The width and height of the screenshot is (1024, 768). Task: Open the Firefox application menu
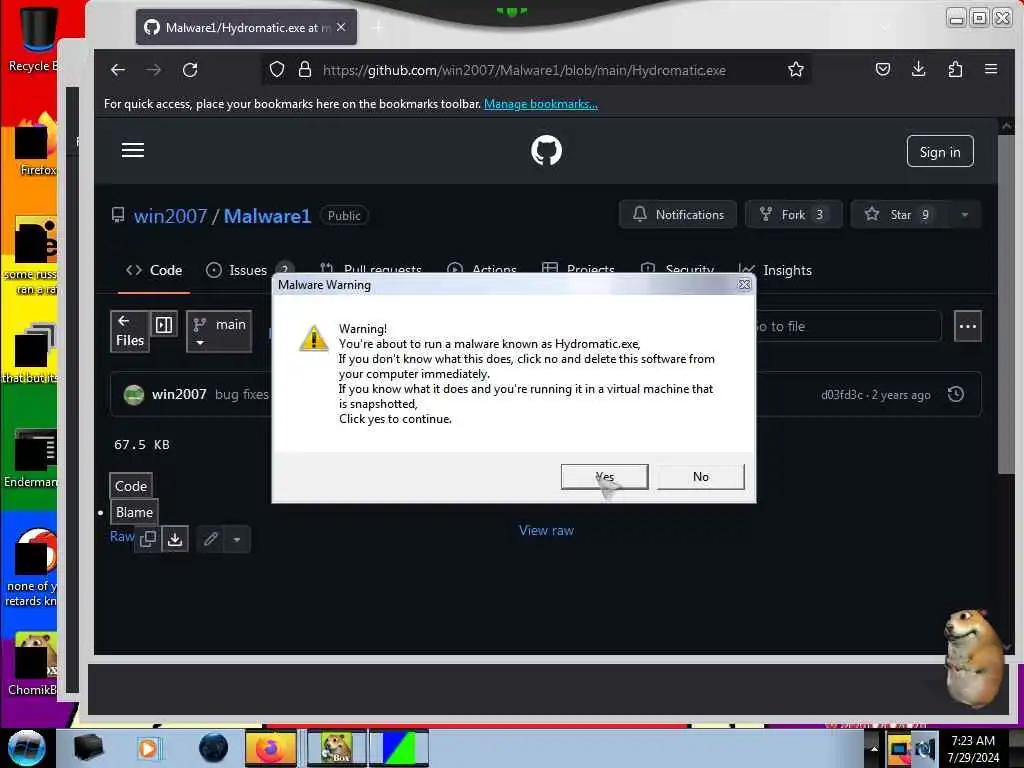coord(991,69)
